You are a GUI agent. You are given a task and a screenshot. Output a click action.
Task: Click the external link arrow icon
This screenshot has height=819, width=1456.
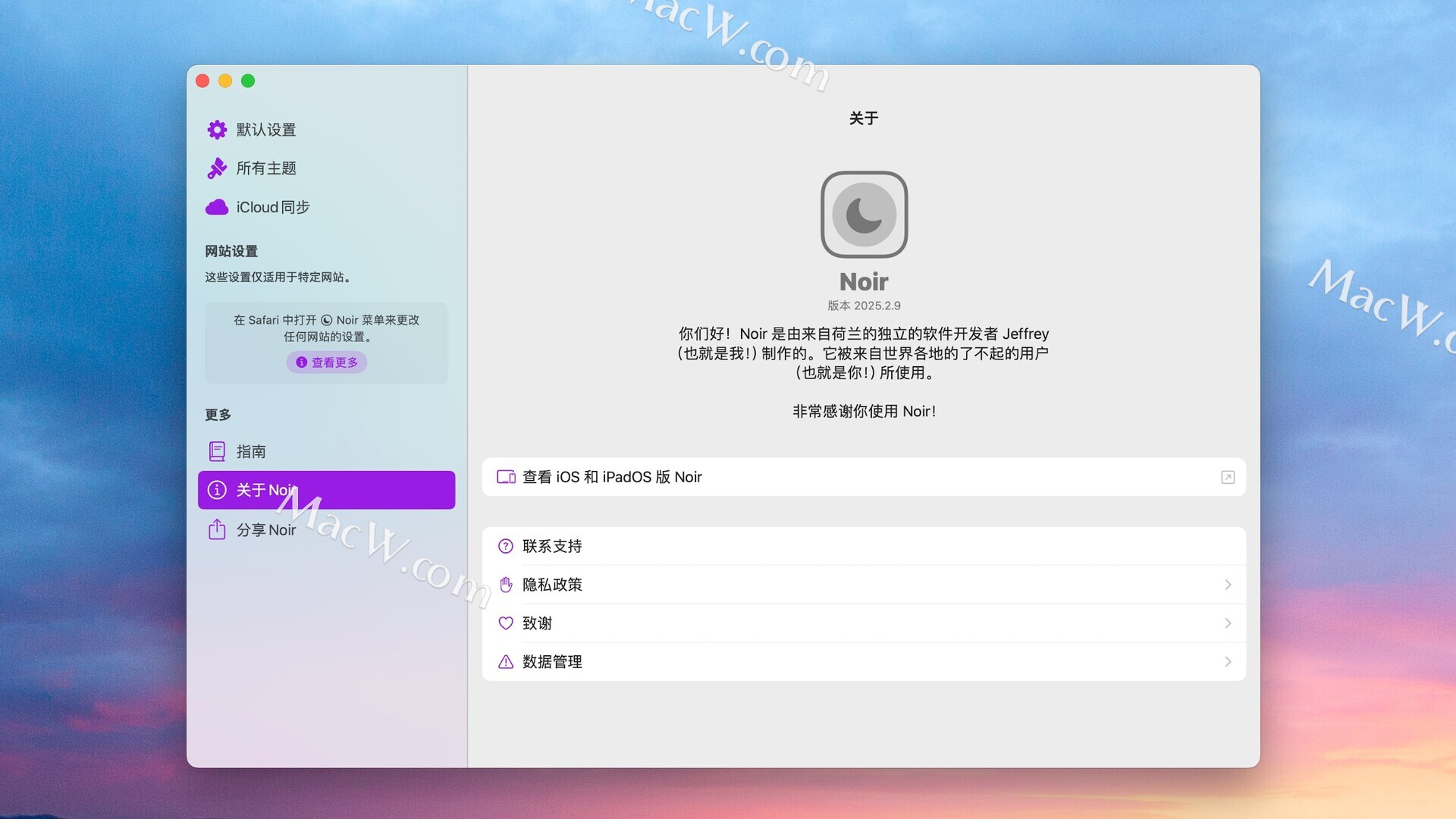(1227, 477)
